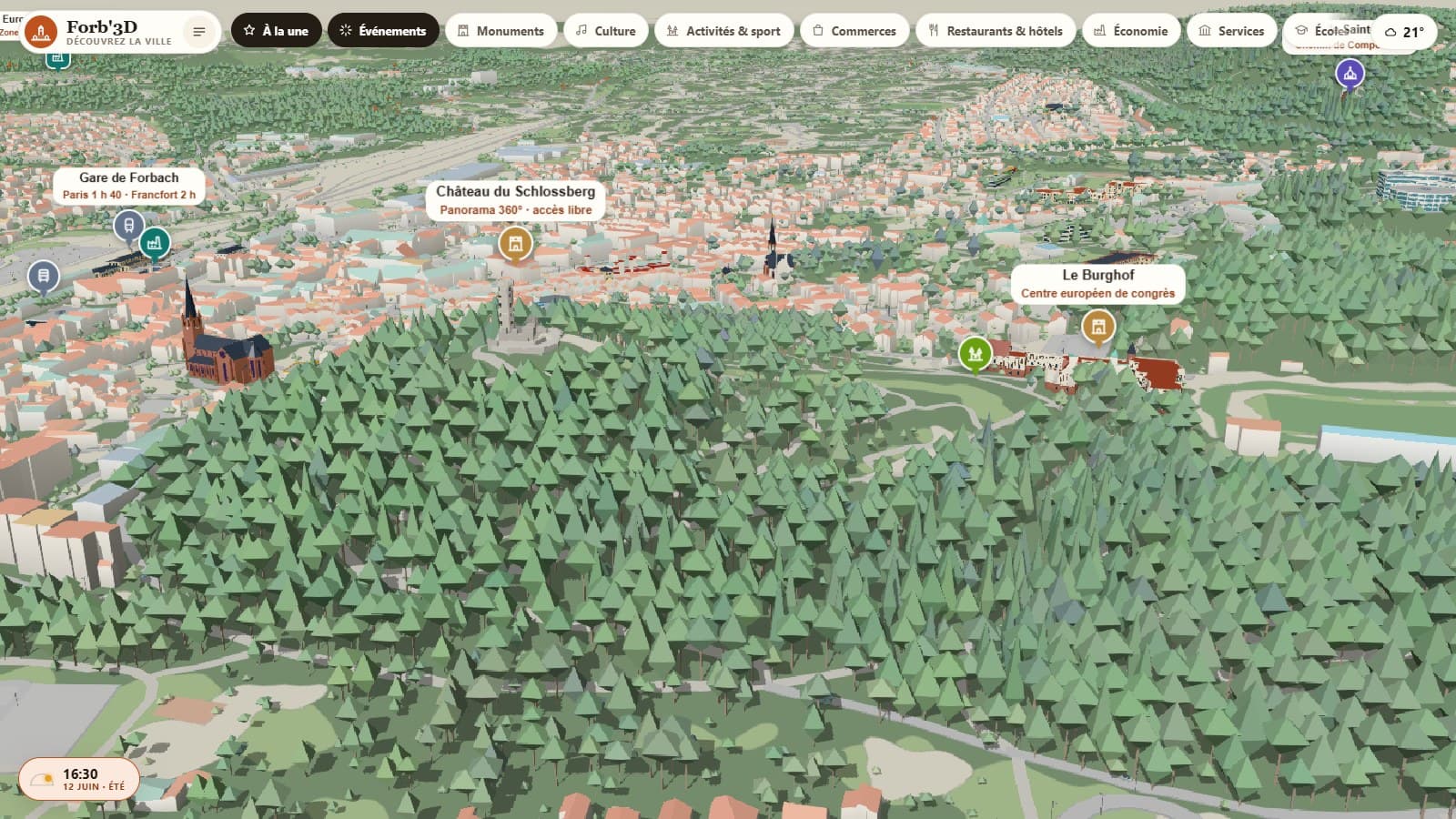This screenshot has width=1456, height=819.
Task: Click the star icon in À la une
Action: [x=249, y=30]
